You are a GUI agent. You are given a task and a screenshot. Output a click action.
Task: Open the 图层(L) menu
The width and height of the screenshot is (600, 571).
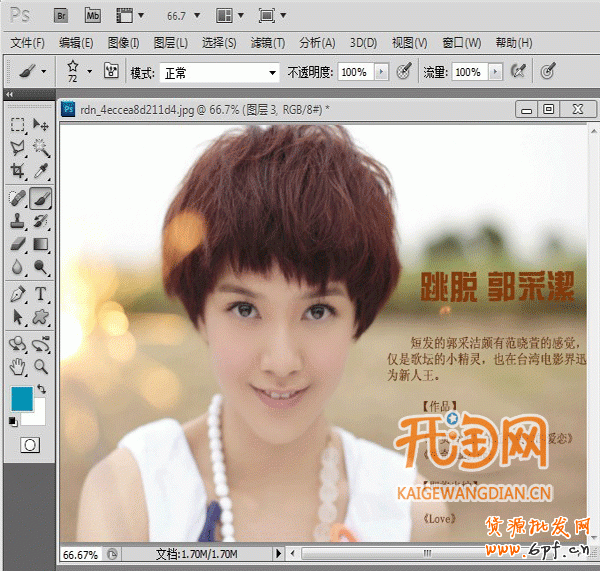[x=171, y=43]
